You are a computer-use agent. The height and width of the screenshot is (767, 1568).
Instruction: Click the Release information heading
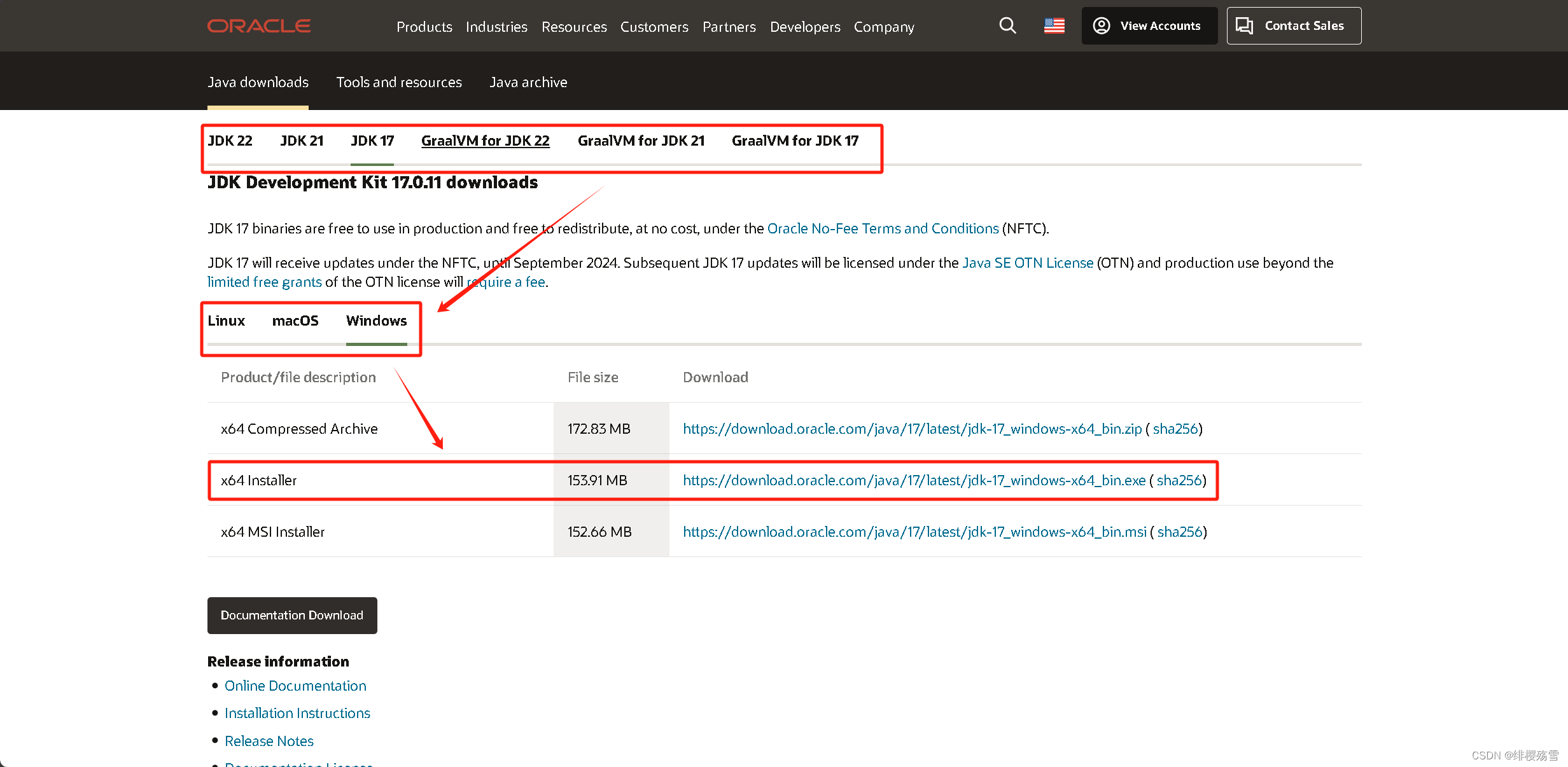click(x=278, y=661)
